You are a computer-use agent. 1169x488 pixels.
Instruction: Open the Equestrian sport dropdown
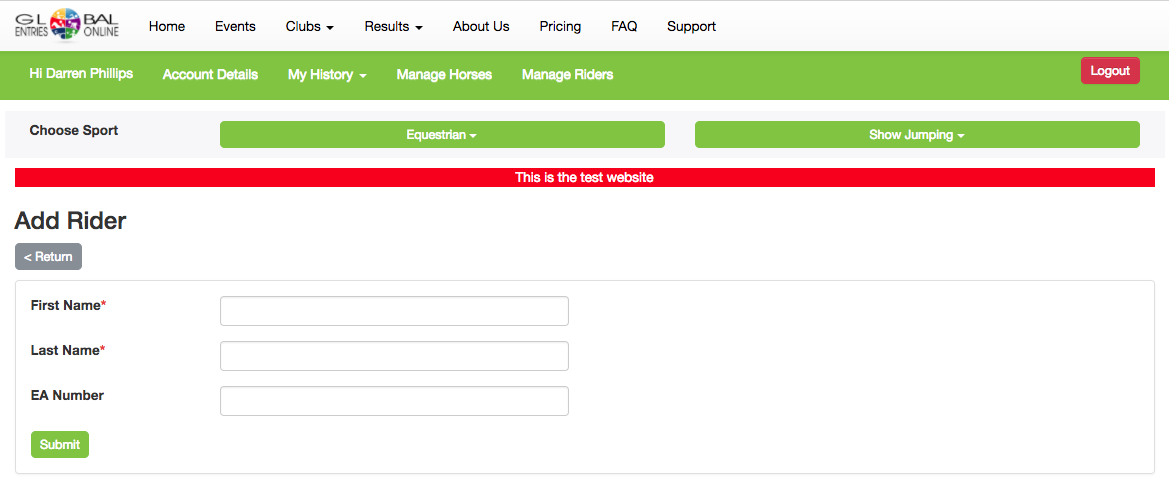click(442, 135)
